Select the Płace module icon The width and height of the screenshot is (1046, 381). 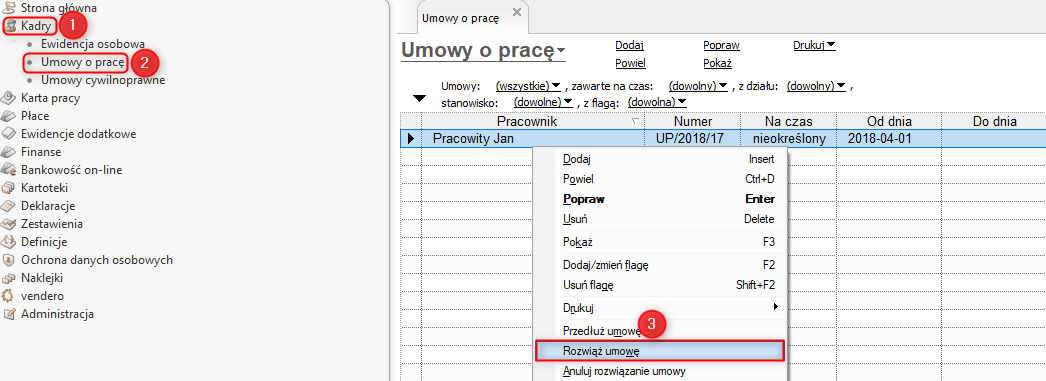coord(9,116)
